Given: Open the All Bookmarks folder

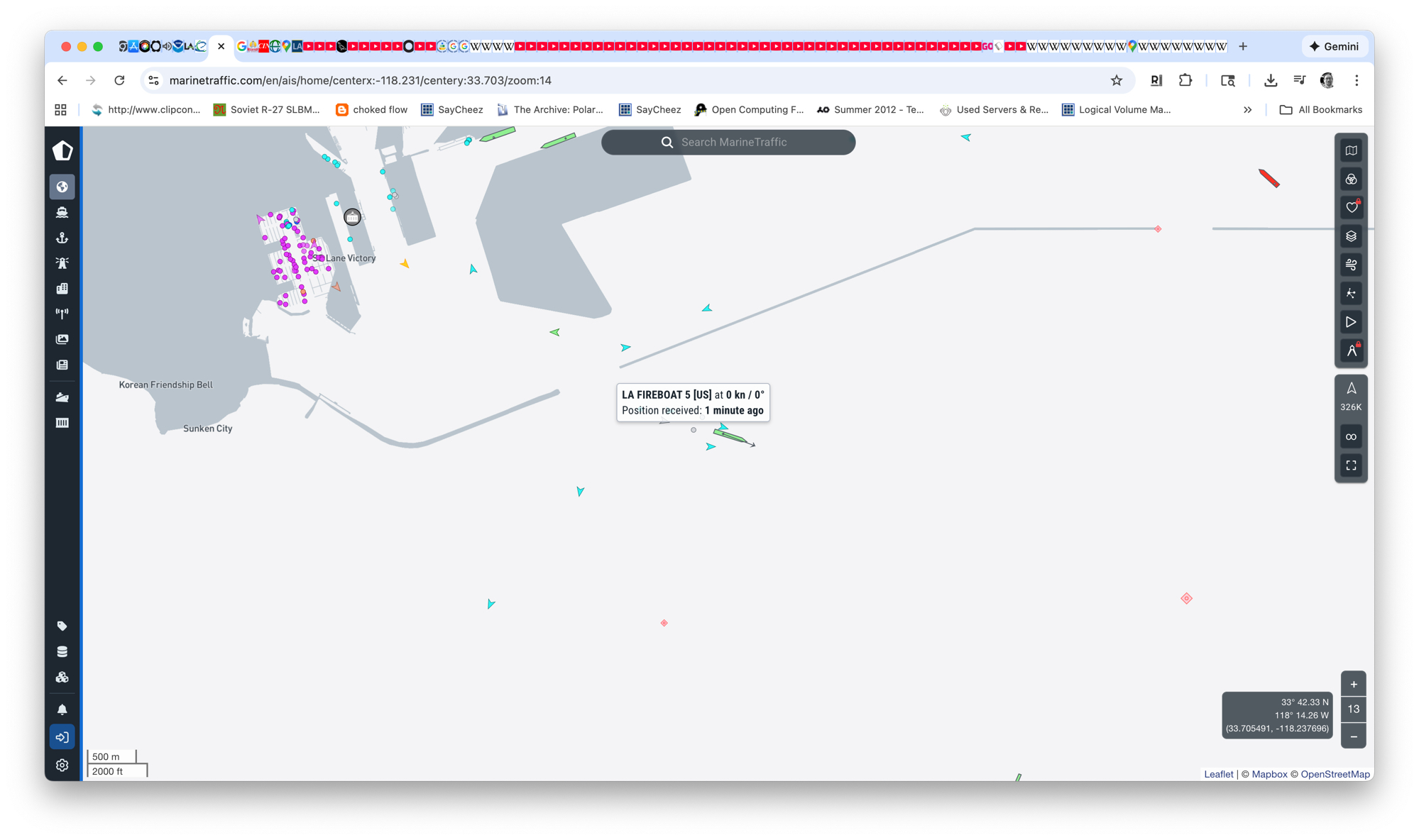Looking at the screenshot, I should click(x=1321, y=110).
